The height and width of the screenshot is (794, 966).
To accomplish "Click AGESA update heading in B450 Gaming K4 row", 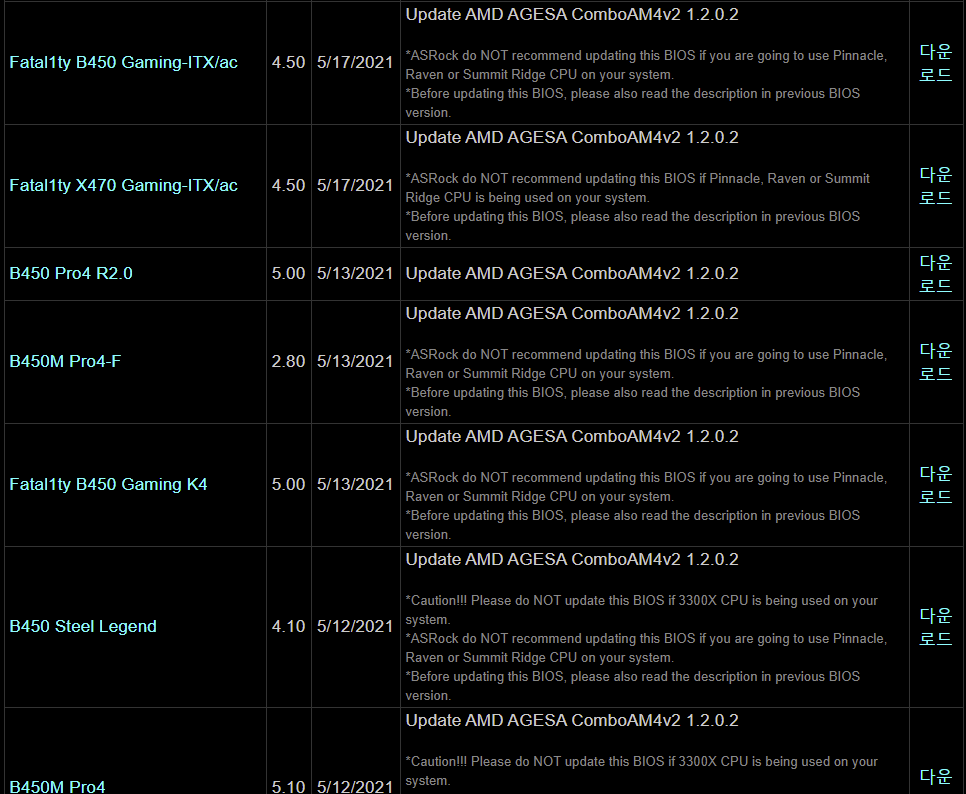I will (572, 437).
